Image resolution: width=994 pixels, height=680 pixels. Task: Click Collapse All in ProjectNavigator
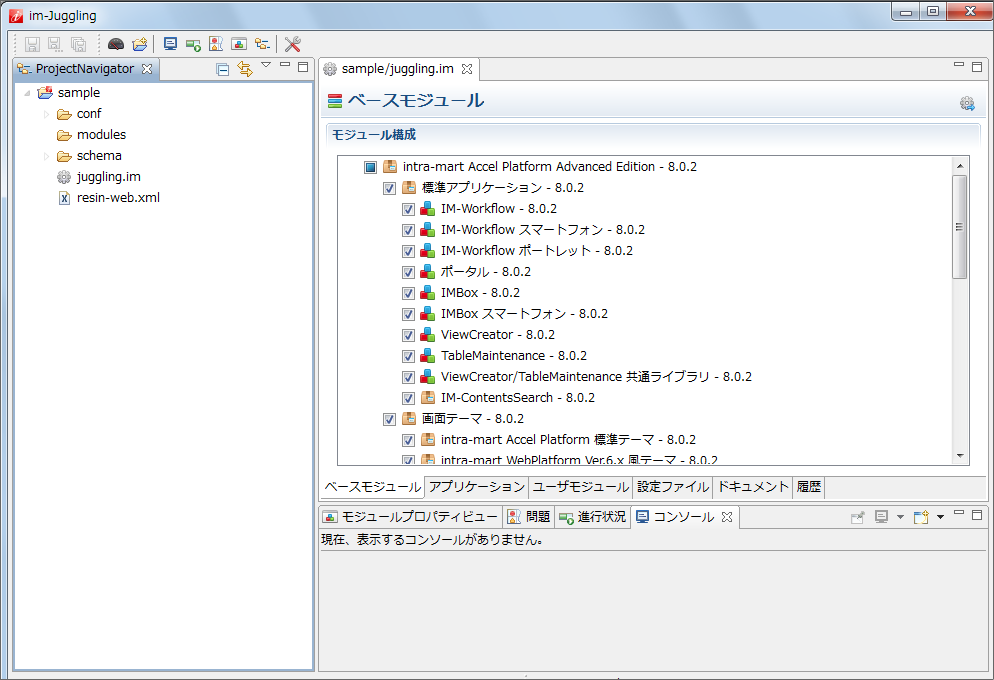point(222,69)
